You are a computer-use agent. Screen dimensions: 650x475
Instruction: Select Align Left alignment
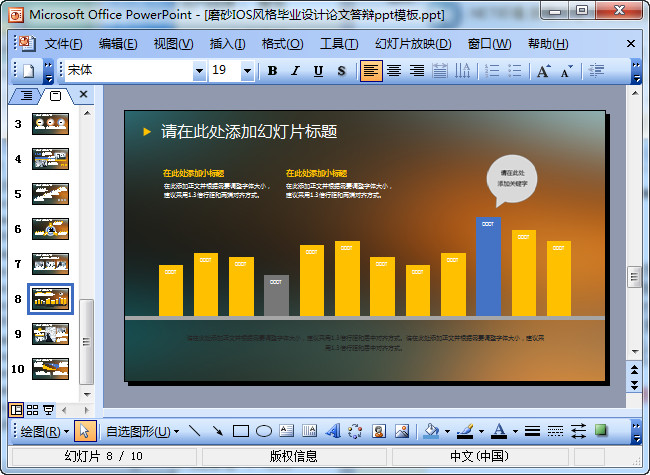point(371,71)
